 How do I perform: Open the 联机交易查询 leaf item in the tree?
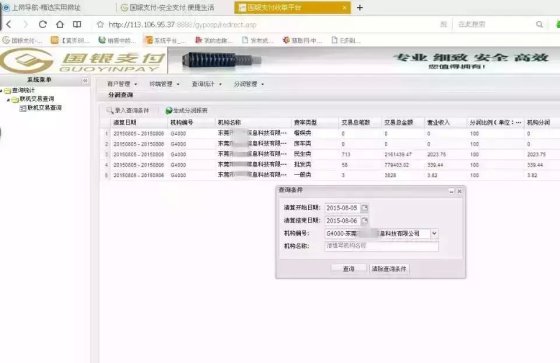(x=45, y=108)
